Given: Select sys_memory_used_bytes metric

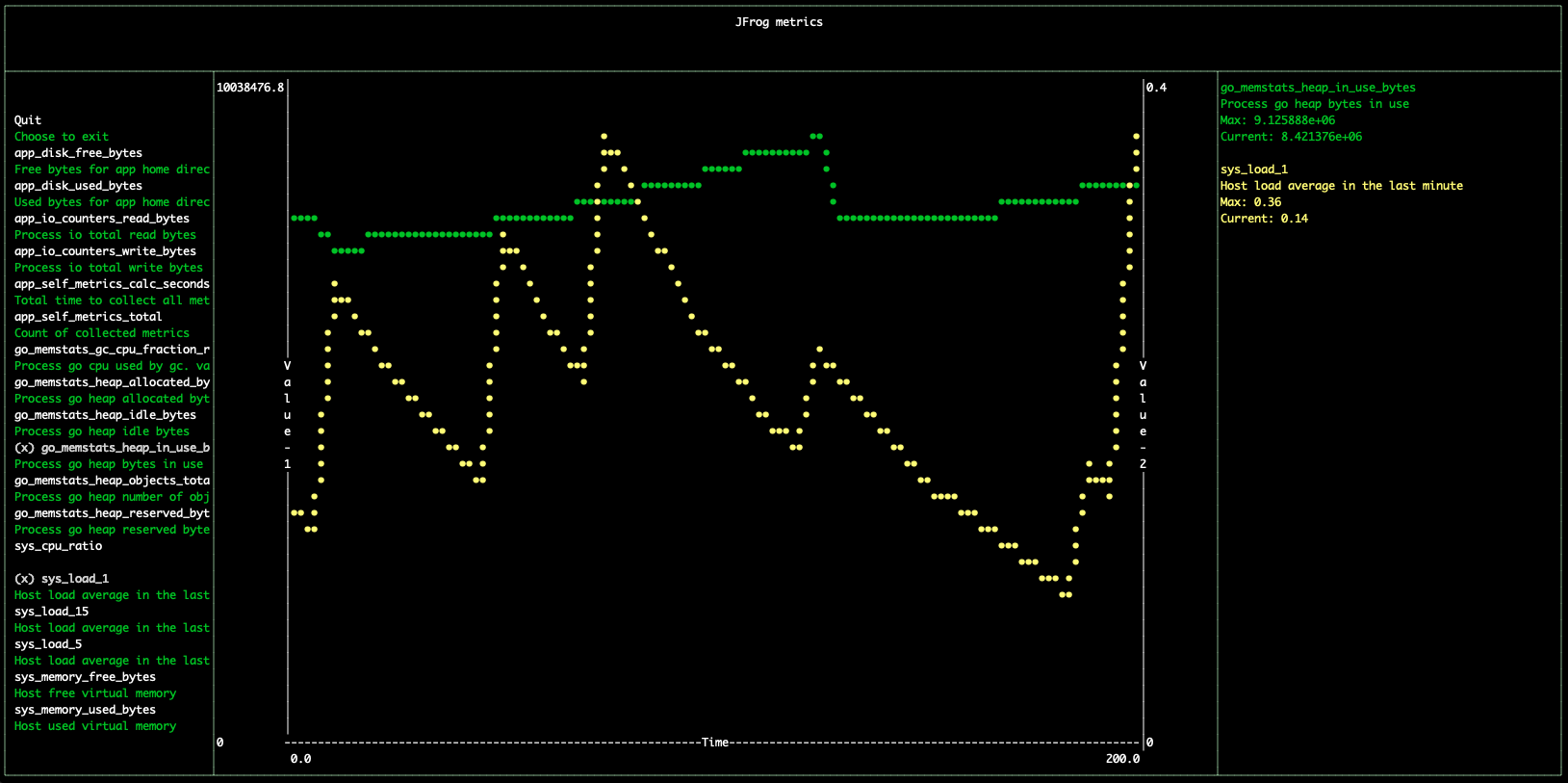Looking at the screenshot, I should [85, 710].
